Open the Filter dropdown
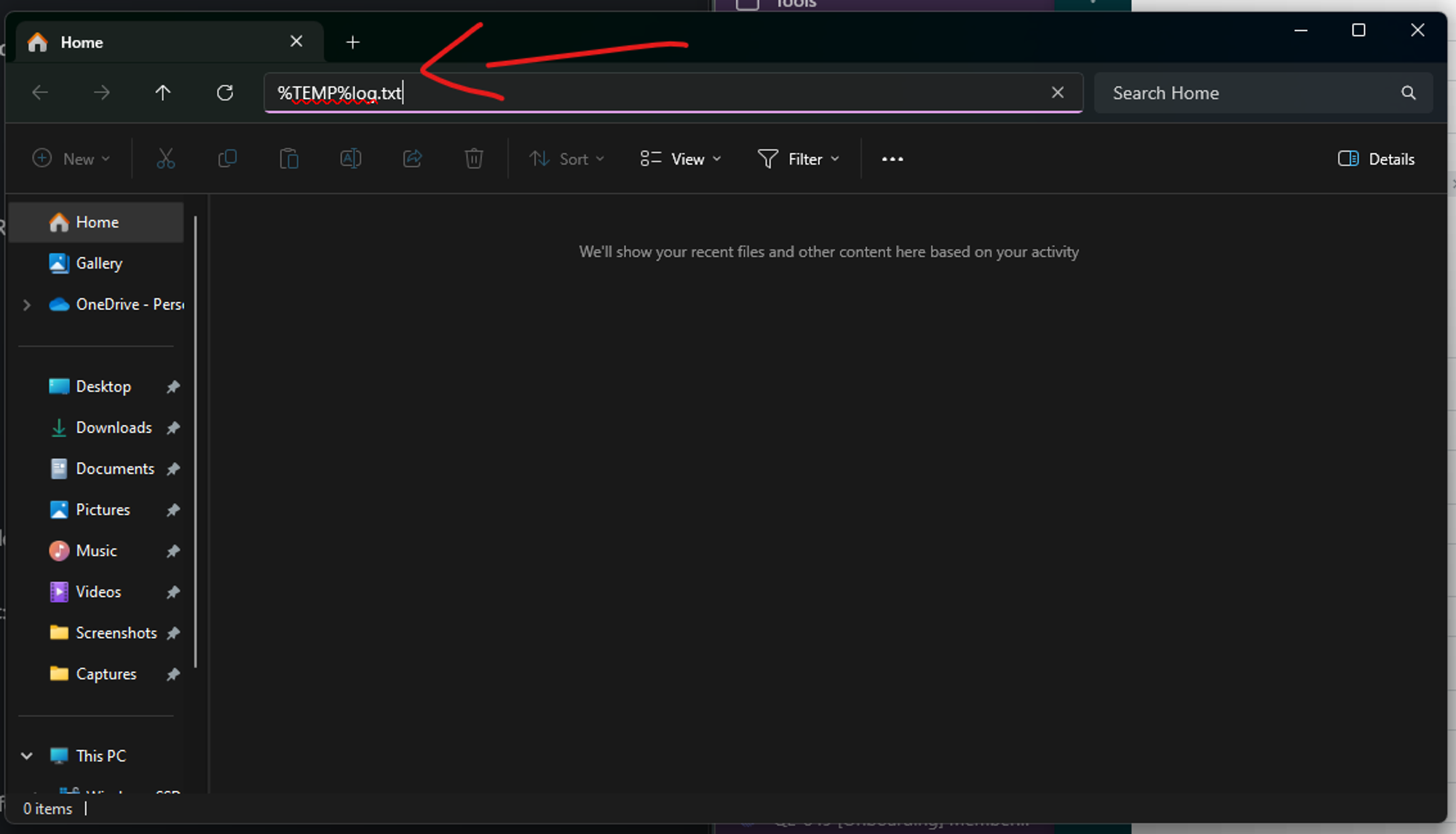 [799, 159]
